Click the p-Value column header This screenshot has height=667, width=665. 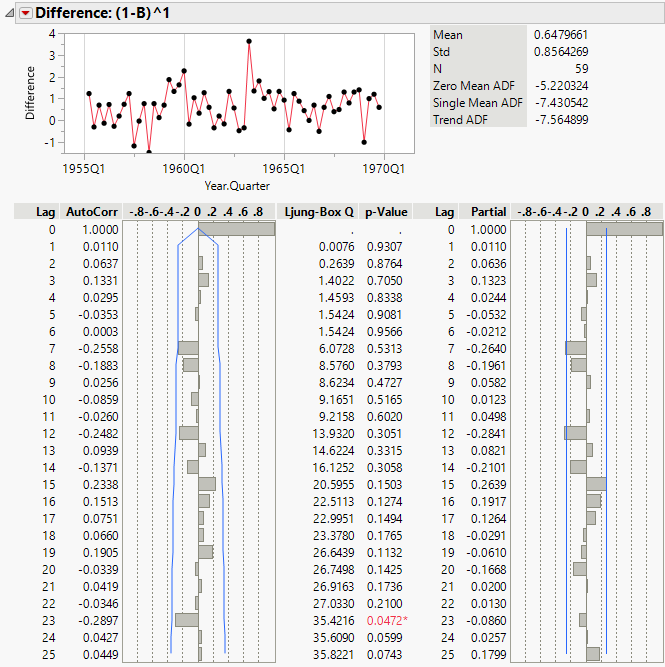click(385, 212)
